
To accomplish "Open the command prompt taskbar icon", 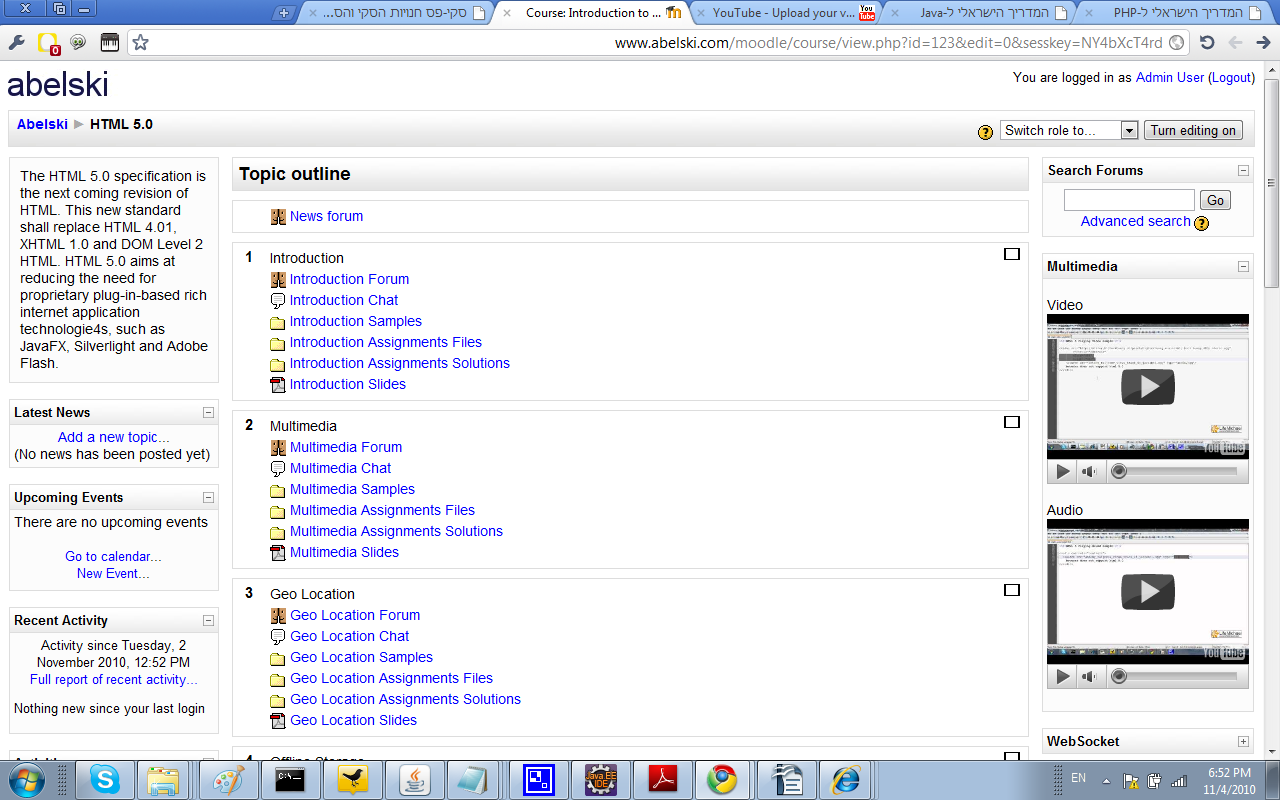I will (289, 779).
